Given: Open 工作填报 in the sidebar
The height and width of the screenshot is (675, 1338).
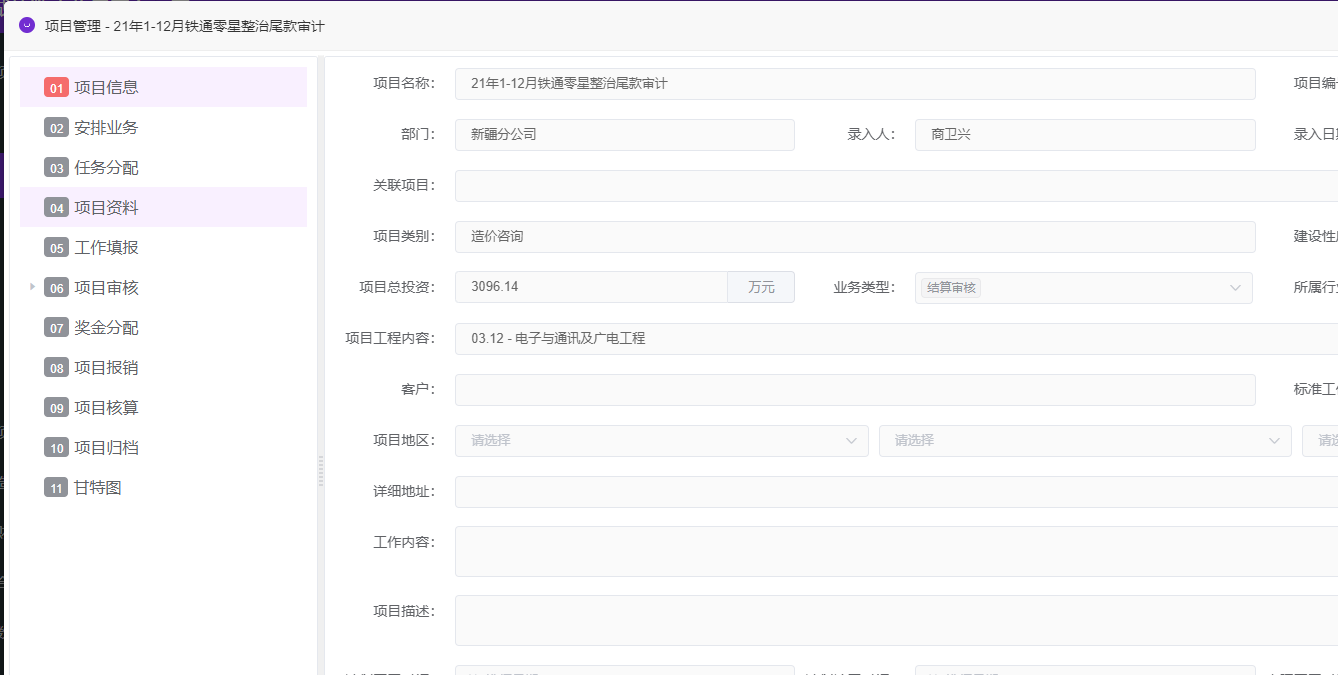Looking at the screenshot, I should tap(106, 248).
